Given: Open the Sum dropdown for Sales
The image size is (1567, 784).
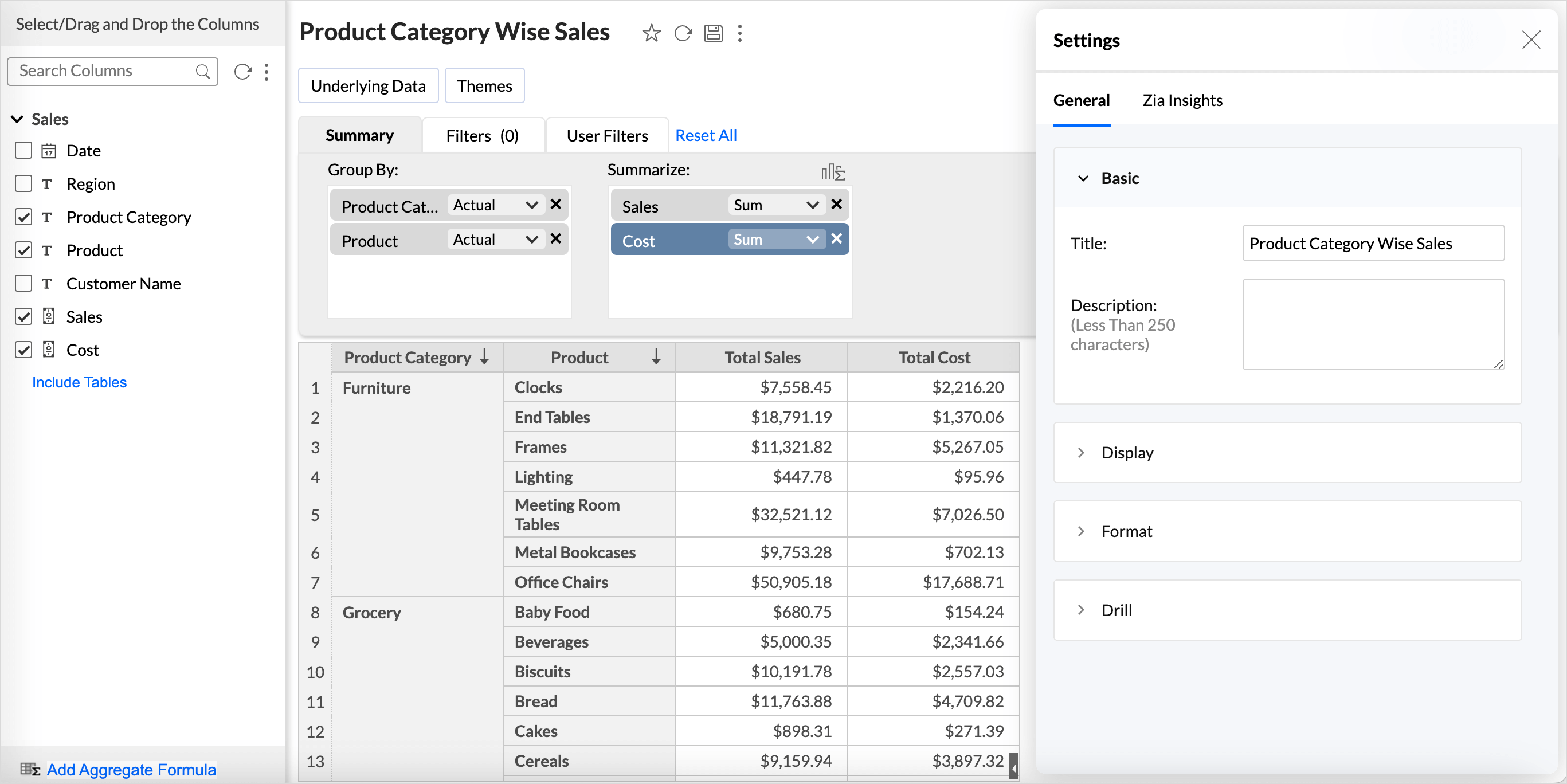Looking at the screenshot, I should point(775,205).
